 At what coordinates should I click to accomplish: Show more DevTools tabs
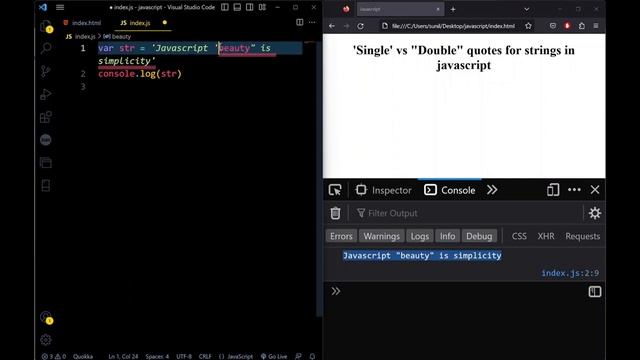point(492,190)
